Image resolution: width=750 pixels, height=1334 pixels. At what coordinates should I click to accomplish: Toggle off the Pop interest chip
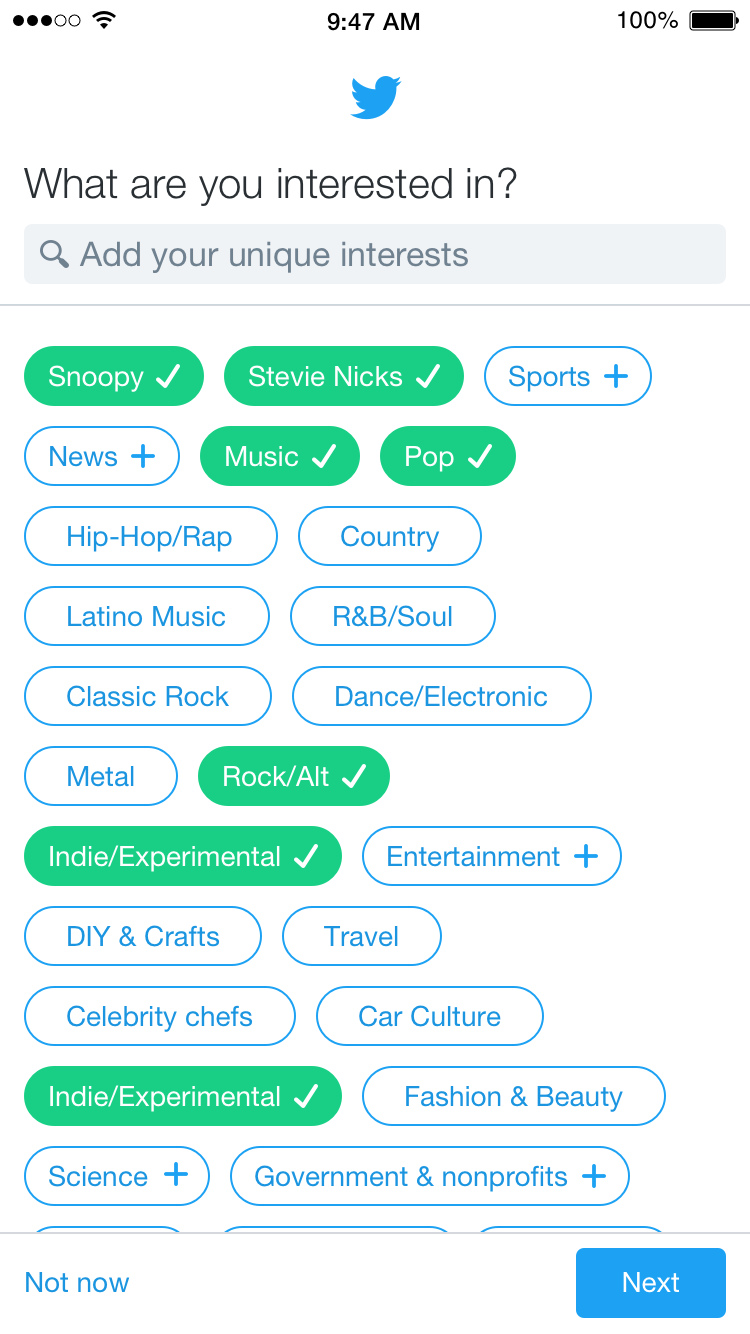coord(447,457)
